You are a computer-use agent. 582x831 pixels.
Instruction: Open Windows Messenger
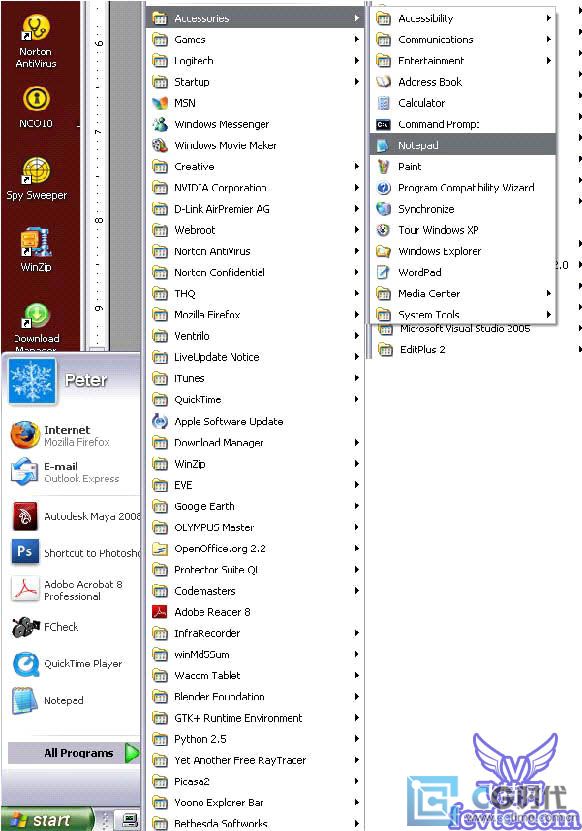click(x=255, y=124)
